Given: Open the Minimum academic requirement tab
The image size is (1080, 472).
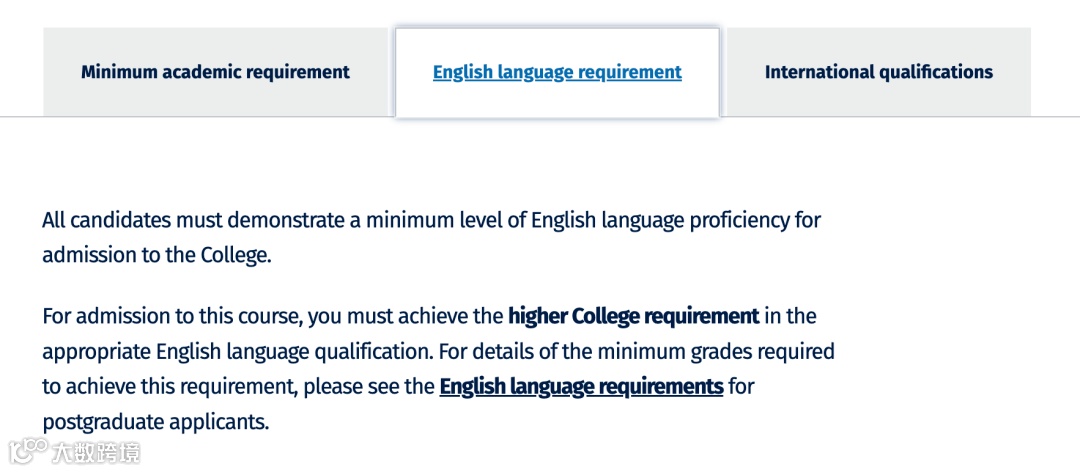Looking at the screenshot, I should click(216, 72).
